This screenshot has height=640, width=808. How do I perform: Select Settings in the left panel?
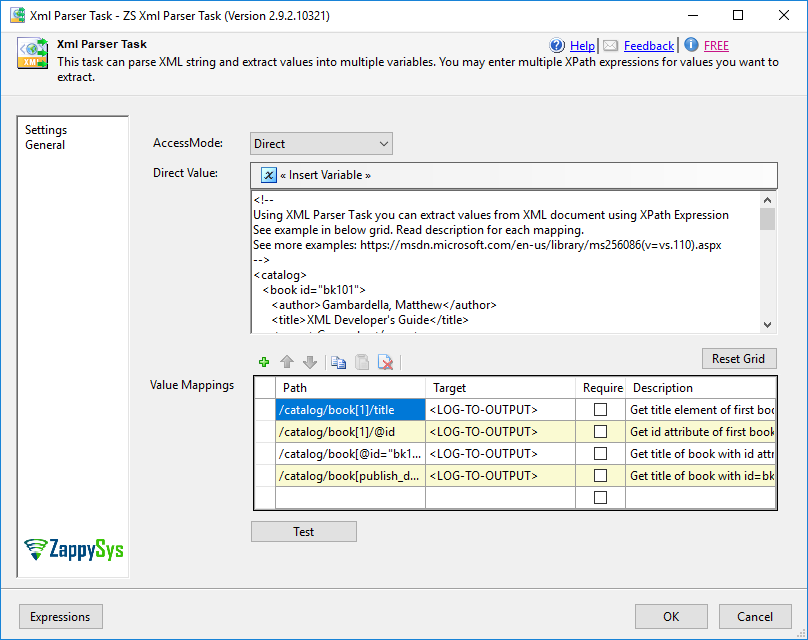(46, 130)
